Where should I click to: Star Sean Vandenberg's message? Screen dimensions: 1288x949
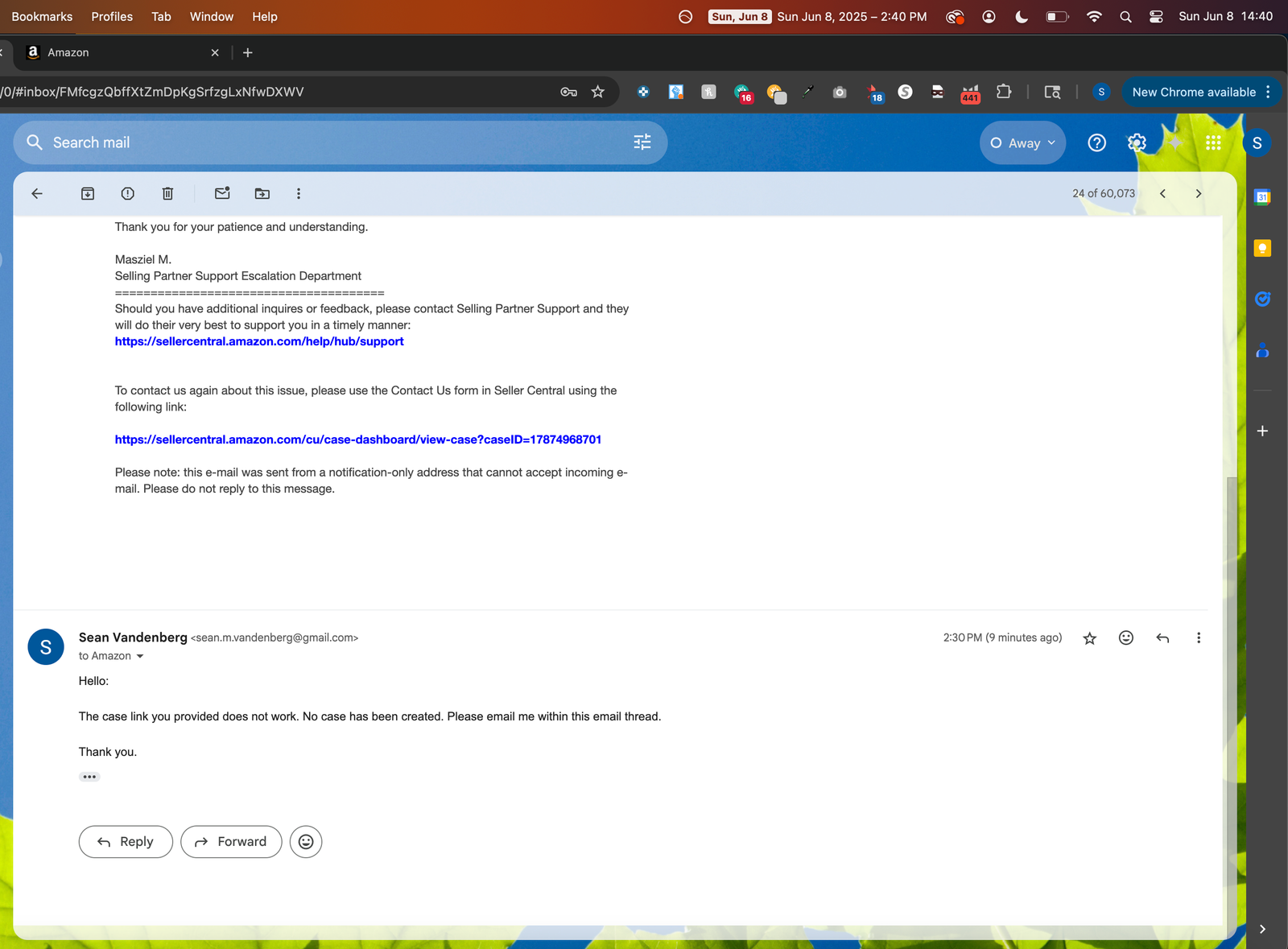pos(1089,638)
